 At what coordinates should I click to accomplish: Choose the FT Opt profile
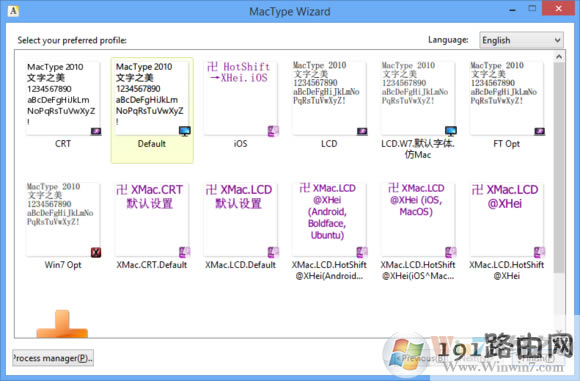pyautogui.click(x=507, y=98)
